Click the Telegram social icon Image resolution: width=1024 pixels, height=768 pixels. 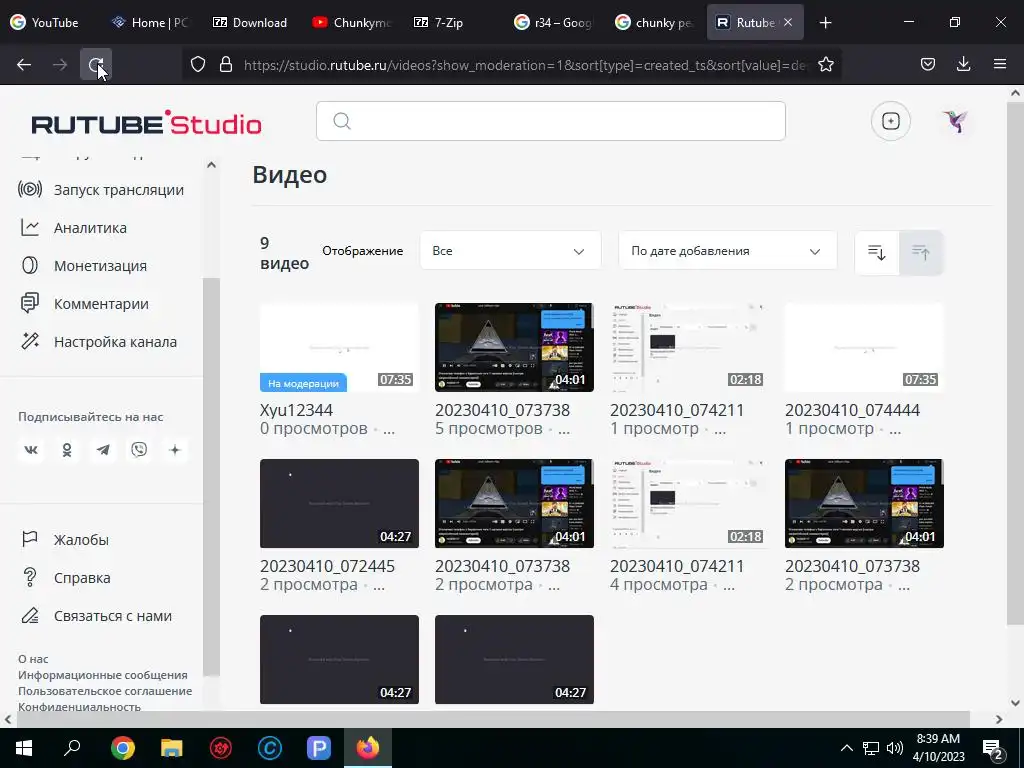tap(103, 450)
